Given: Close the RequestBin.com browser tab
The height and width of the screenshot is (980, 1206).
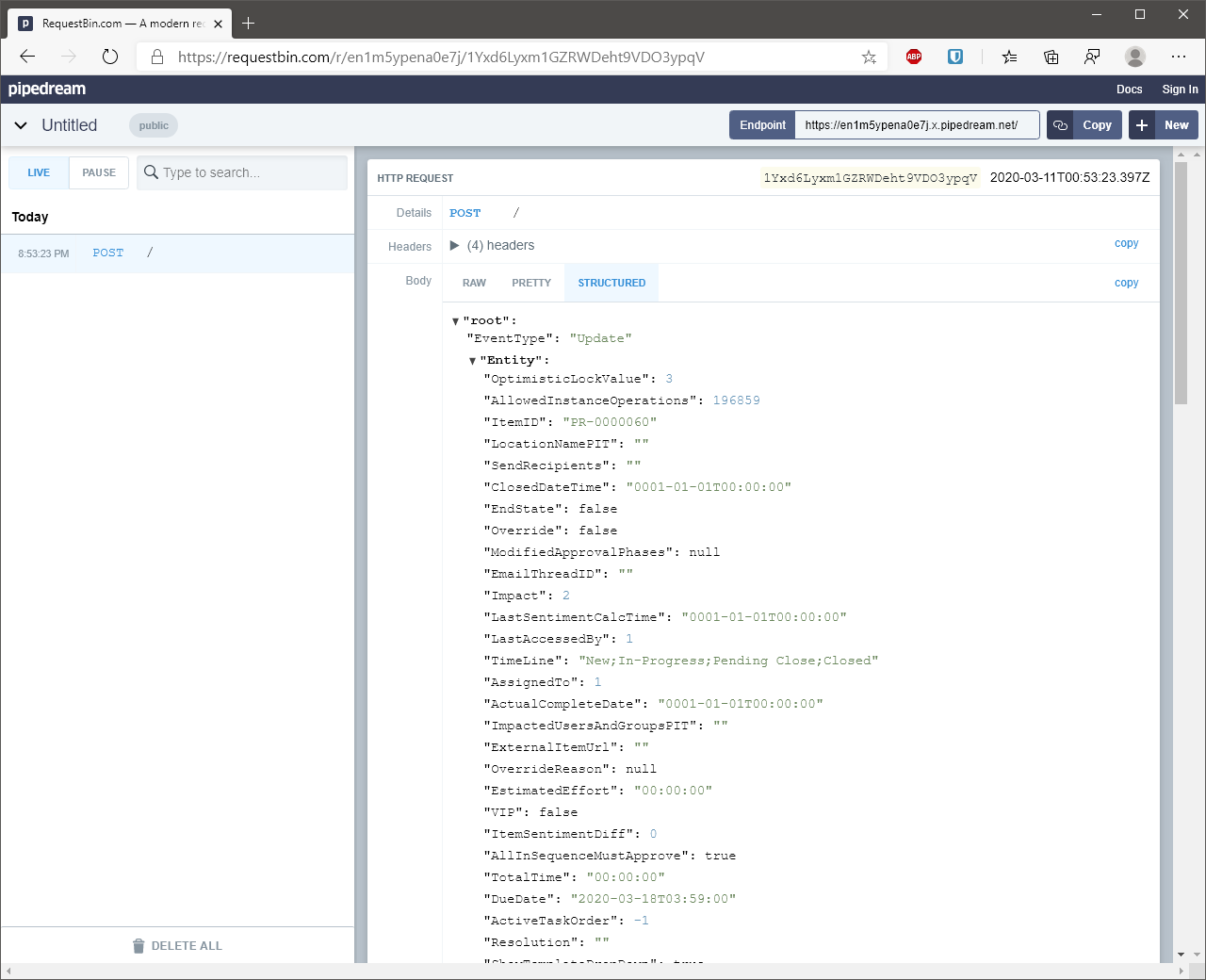Looking at the screenshot, I should point(218,24).
